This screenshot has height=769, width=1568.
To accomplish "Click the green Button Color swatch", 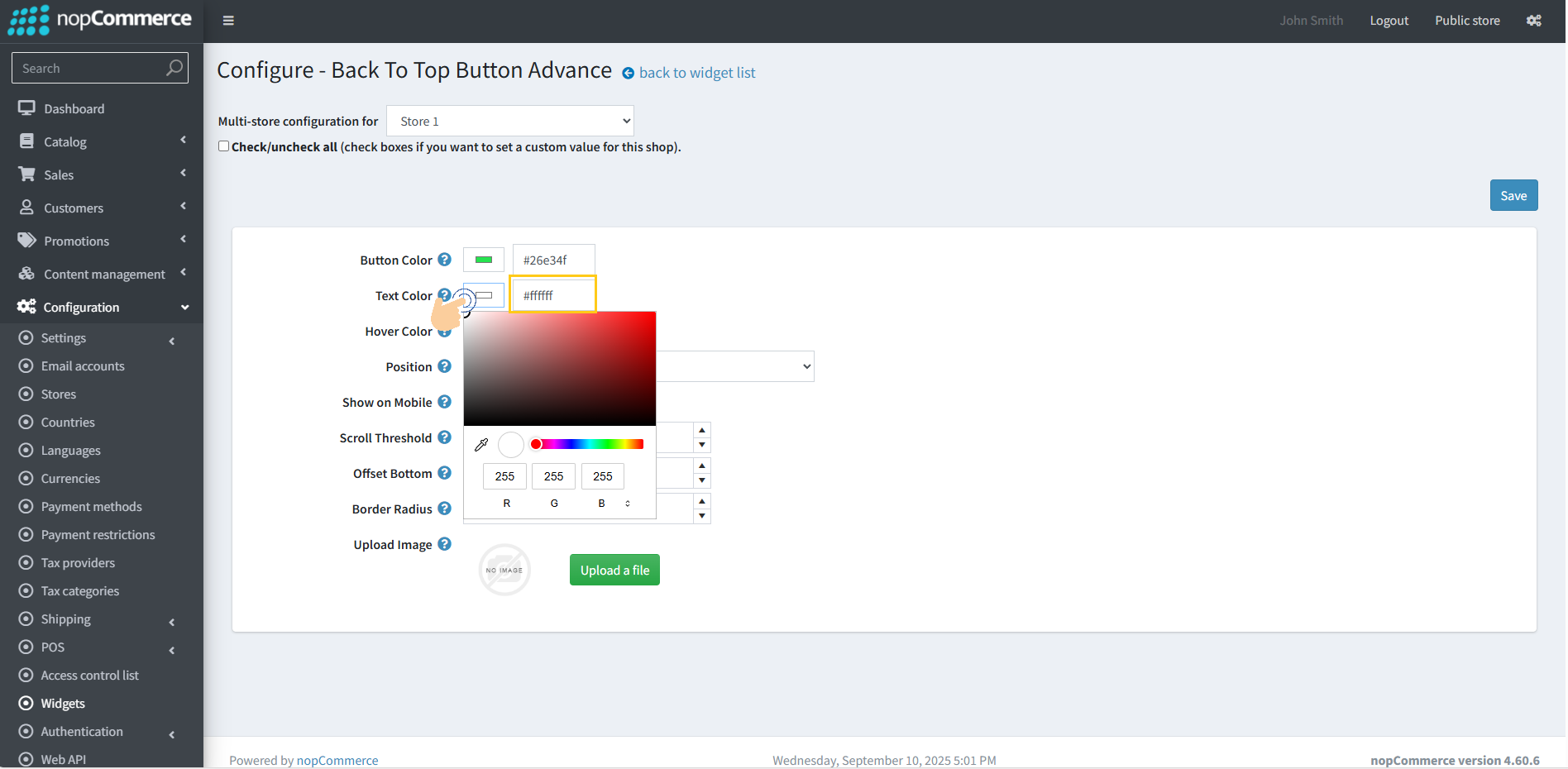I will tap(484, 260).
